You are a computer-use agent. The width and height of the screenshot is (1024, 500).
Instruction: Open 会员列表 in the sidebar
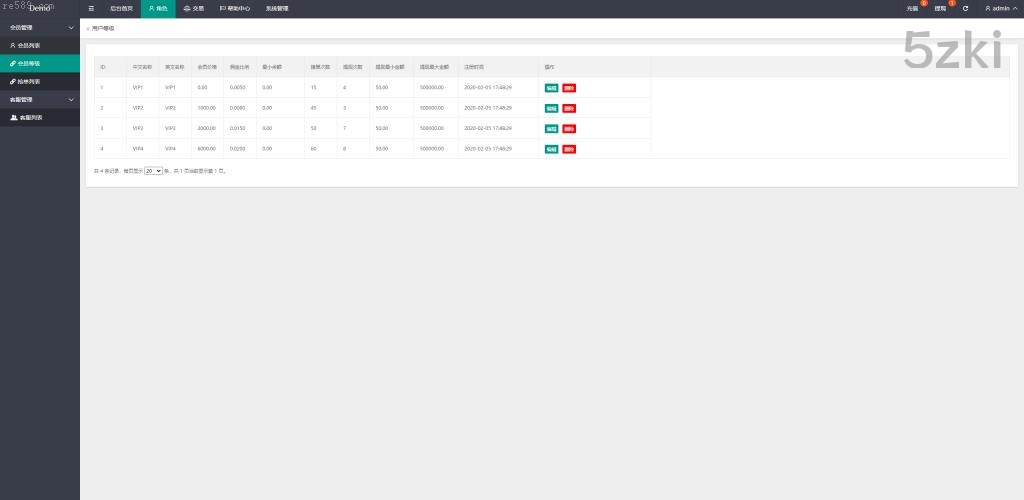(29, 45)
